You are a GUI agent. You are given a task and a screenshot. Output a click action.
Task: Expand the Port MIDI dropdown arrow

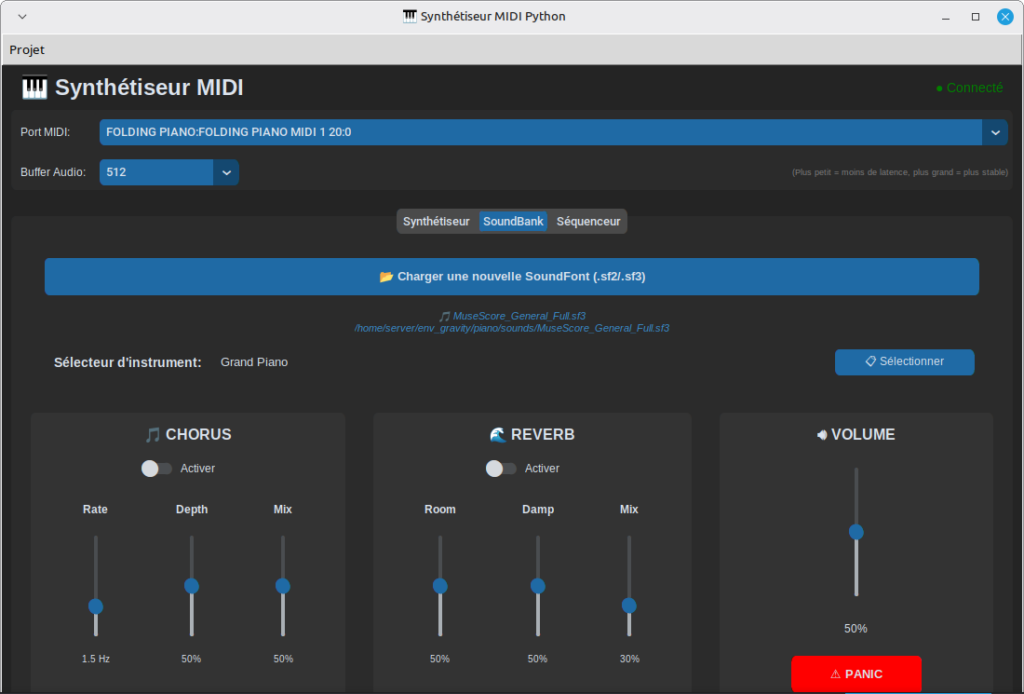pyautogui.click(x=994, y=132)
